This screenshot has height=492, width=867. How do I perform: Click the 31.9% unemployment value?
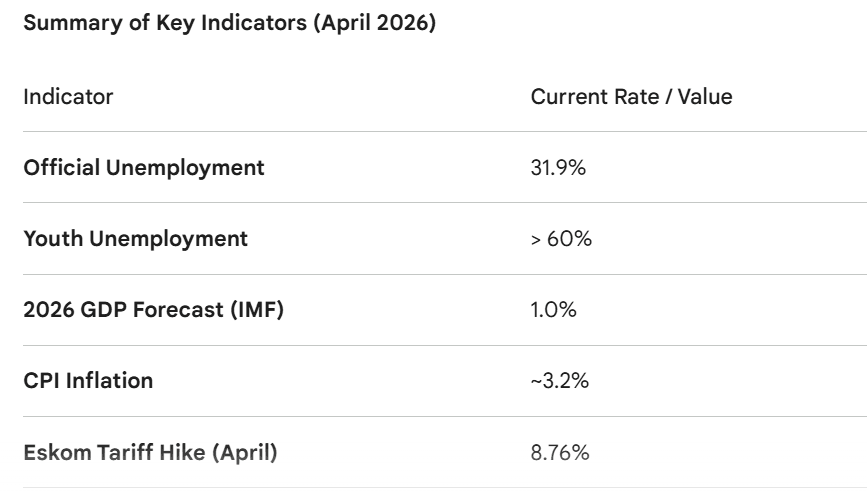[x=558, y=168]
